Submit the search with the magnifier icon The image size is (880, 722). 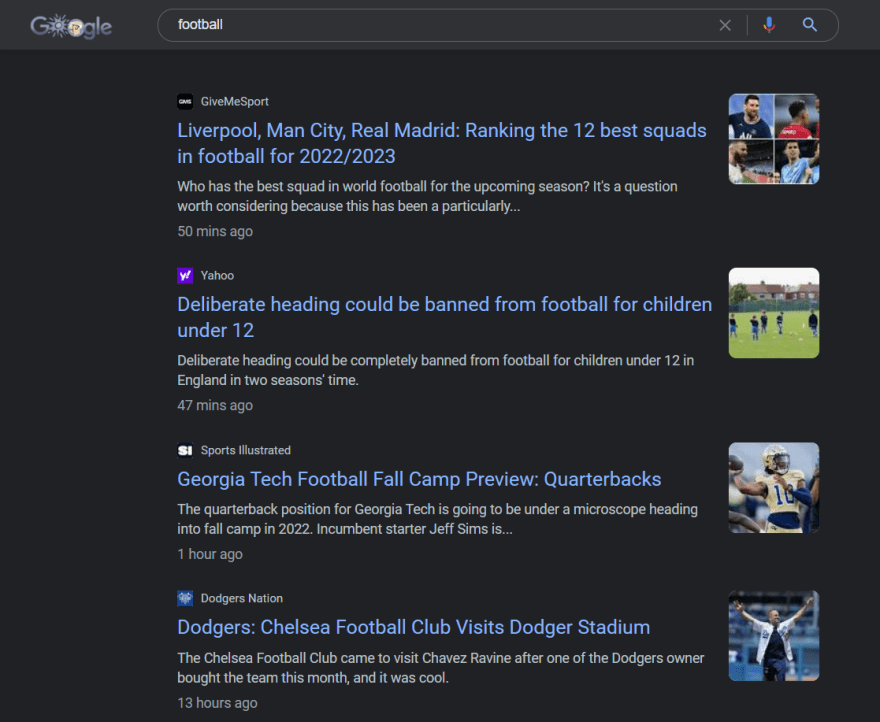tap(809, 25)
